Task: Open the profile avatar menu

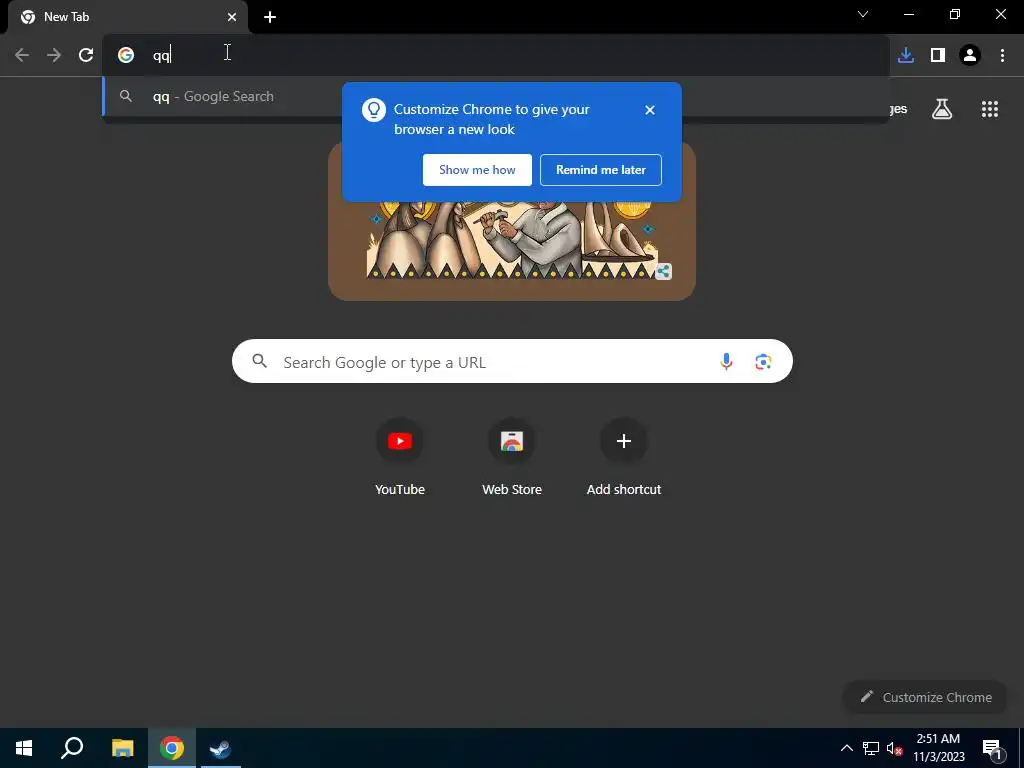Action: click(970, 55)
